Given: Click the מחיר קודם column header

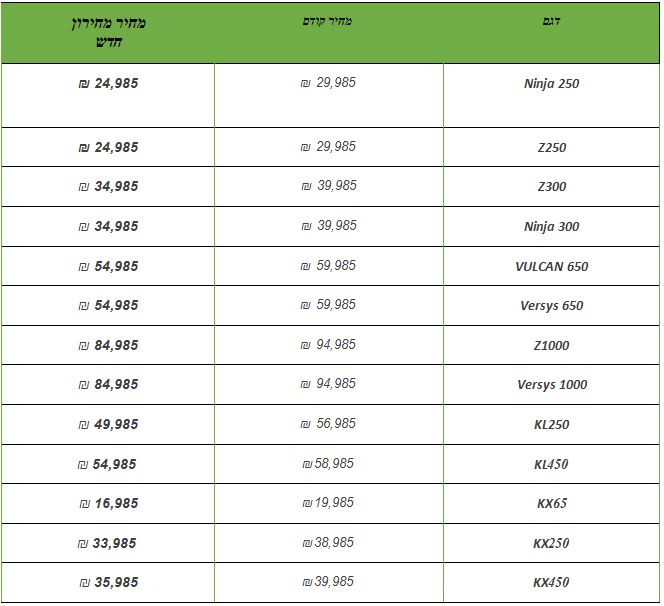Looking at the screenshot, I should (328, 21).
